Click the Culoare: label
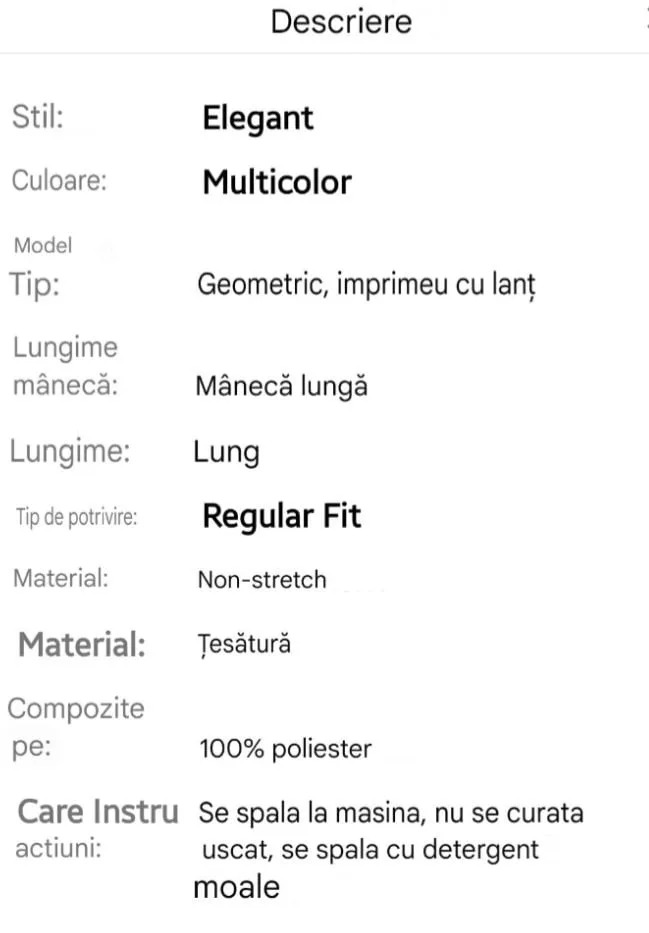The height and width of the screenshot is (933, 649). [x=59, y=181]
